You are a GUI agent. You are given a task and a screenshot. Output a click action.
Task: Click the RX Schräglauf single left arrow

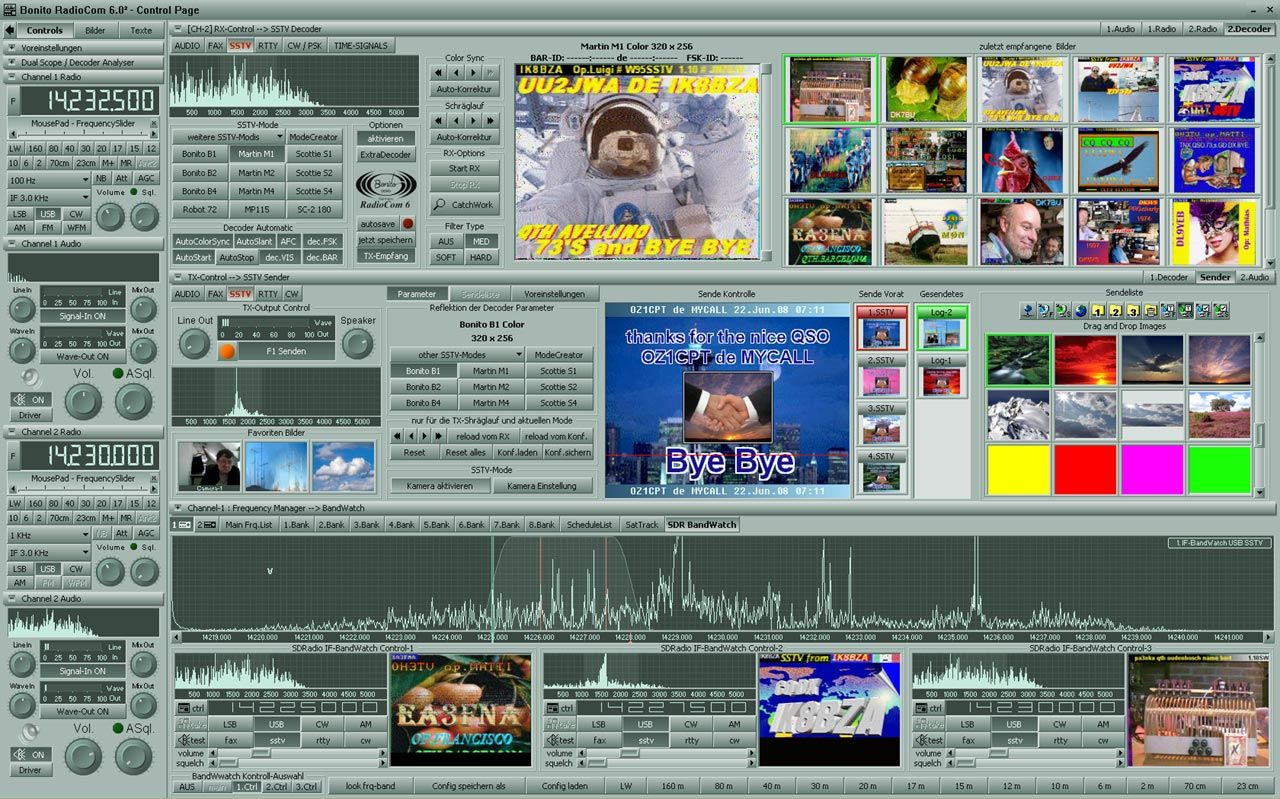(x=456, y=121)
